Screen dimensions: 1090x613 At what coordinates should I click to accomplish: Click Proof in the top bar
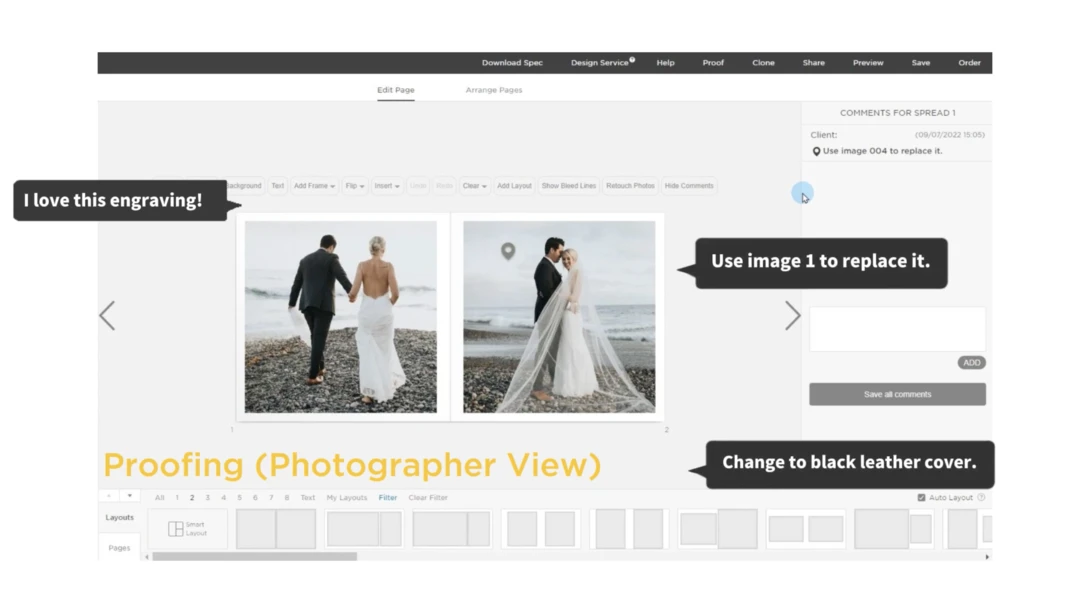pos(713,63)
